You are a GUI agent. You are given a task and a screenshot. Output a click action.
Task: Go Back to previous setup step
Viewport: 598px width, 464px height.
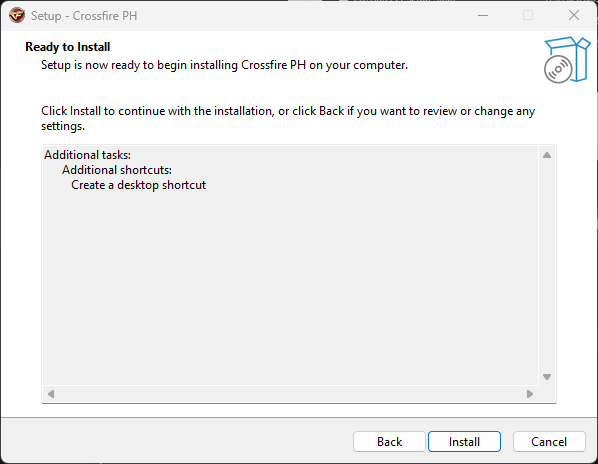tap(389, 442)
